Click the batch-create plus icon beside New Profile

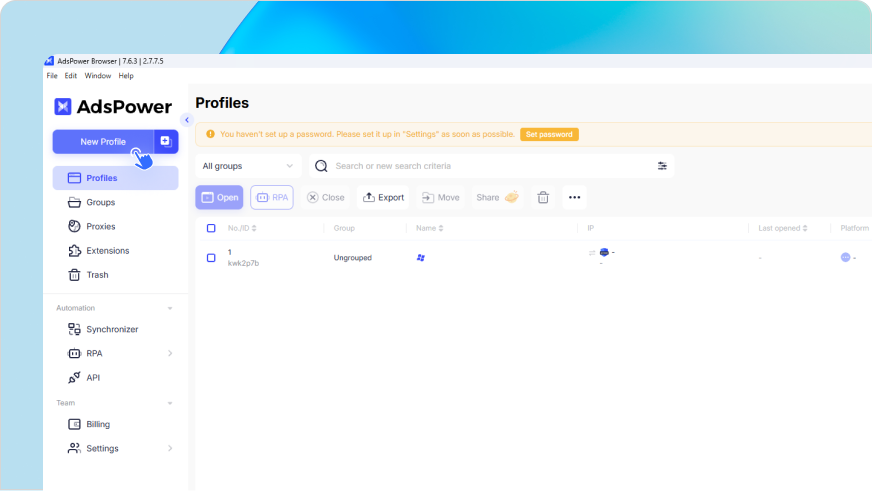point(166,142)
